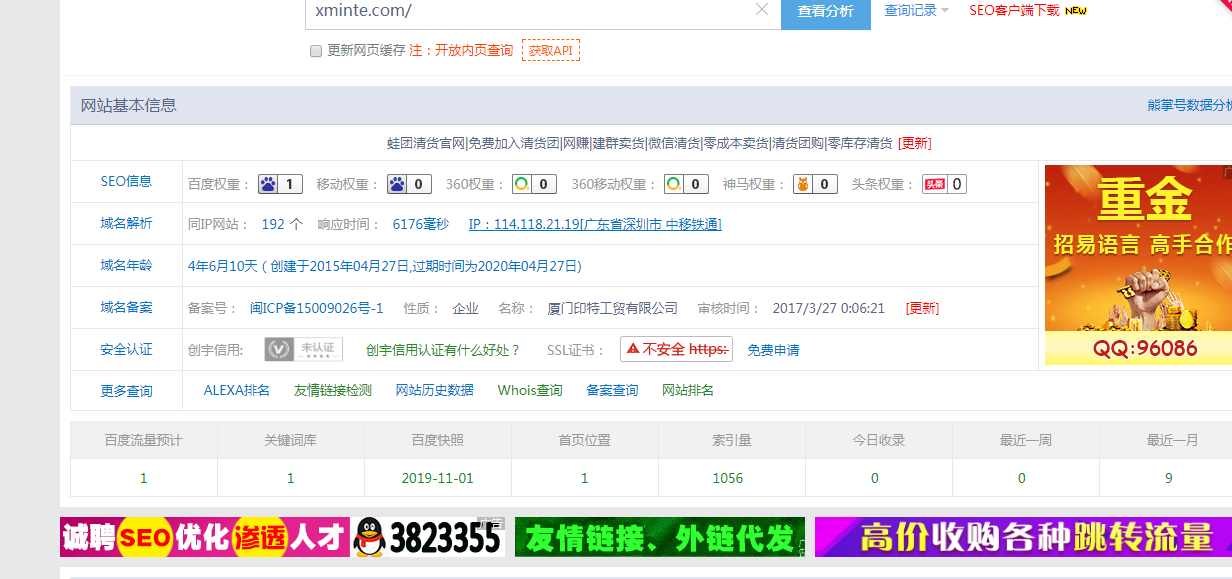
Task: Click the 最近一月 value 9
Action: (1169, 478)
